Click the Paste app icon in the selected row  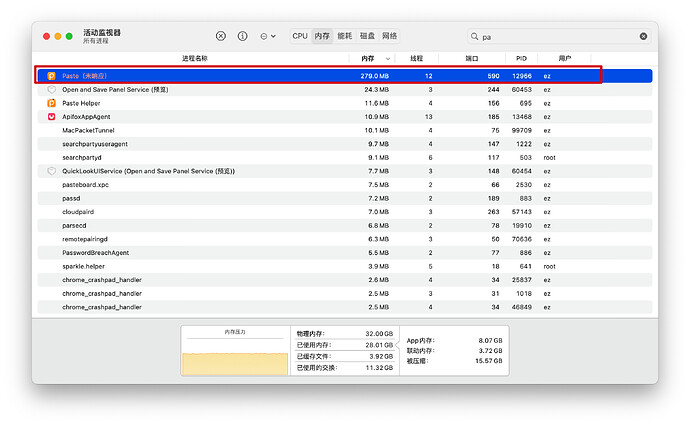51,76
